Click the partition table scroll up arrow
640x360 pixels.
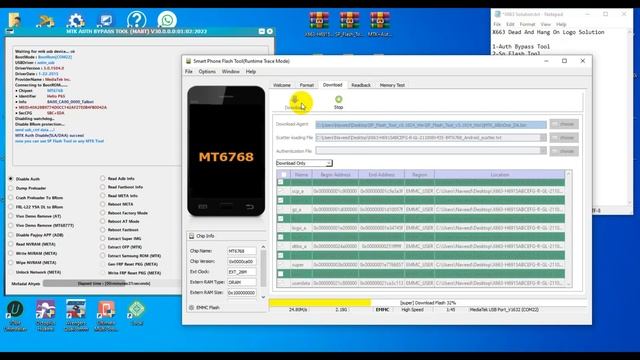point(569,174)
